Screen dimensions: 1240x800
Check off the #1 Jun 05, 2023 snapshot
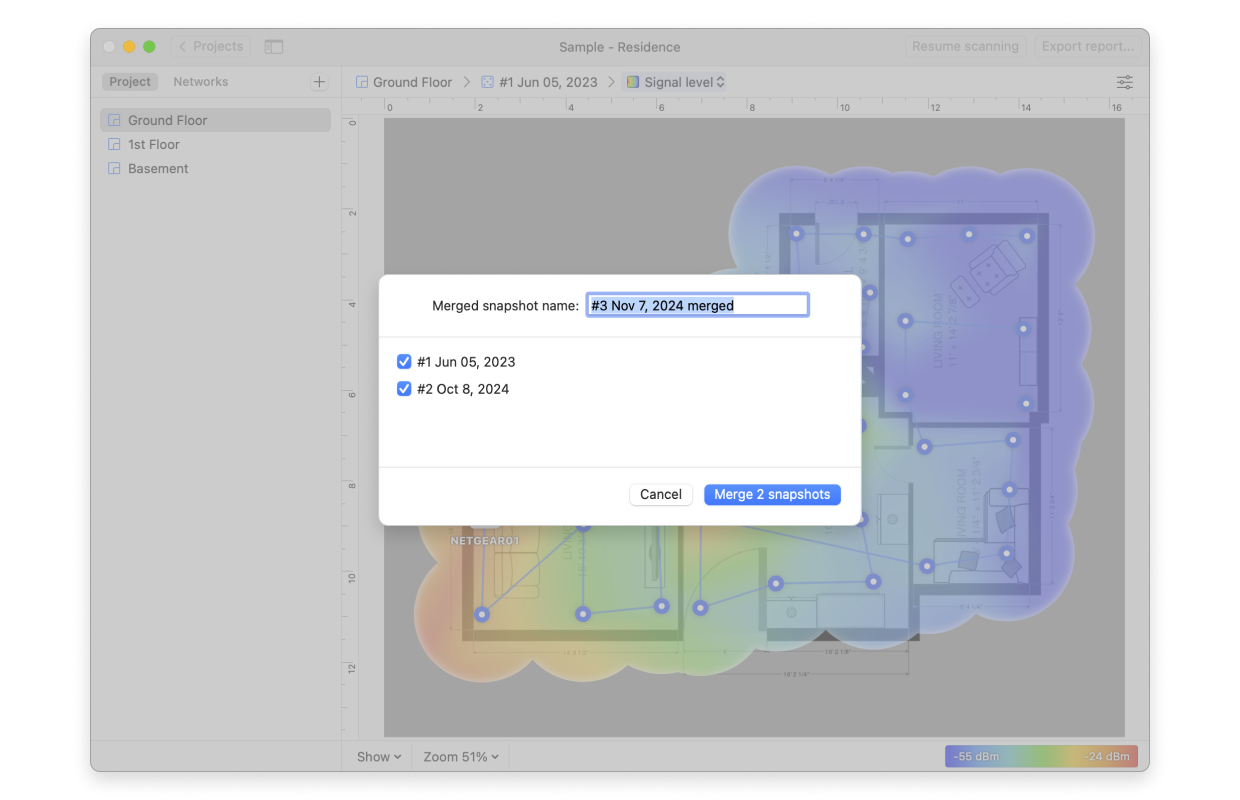404,362
